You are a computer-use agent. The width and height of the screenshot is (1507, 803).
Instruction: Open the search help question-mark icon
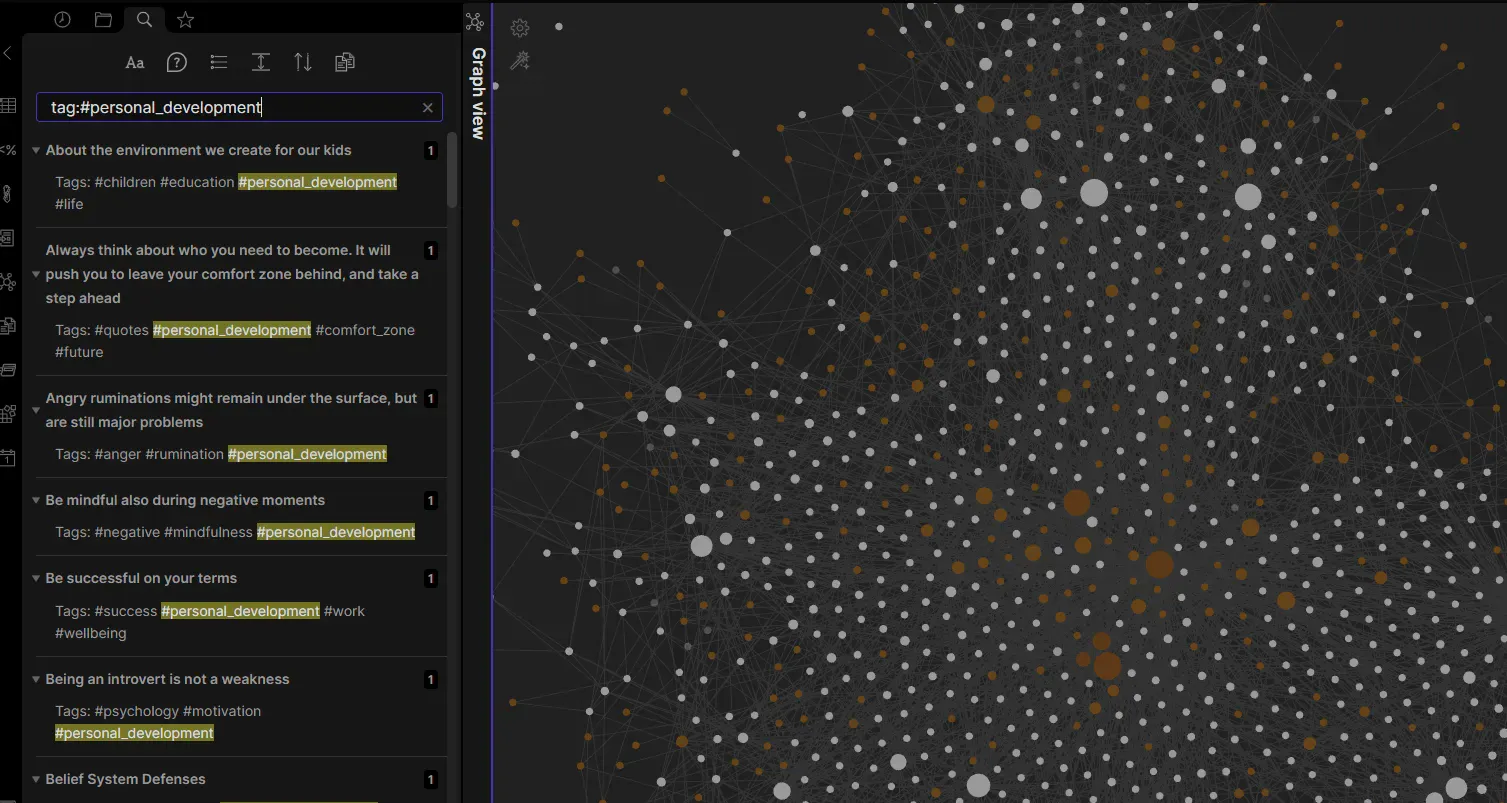click(x=177, y=62)
